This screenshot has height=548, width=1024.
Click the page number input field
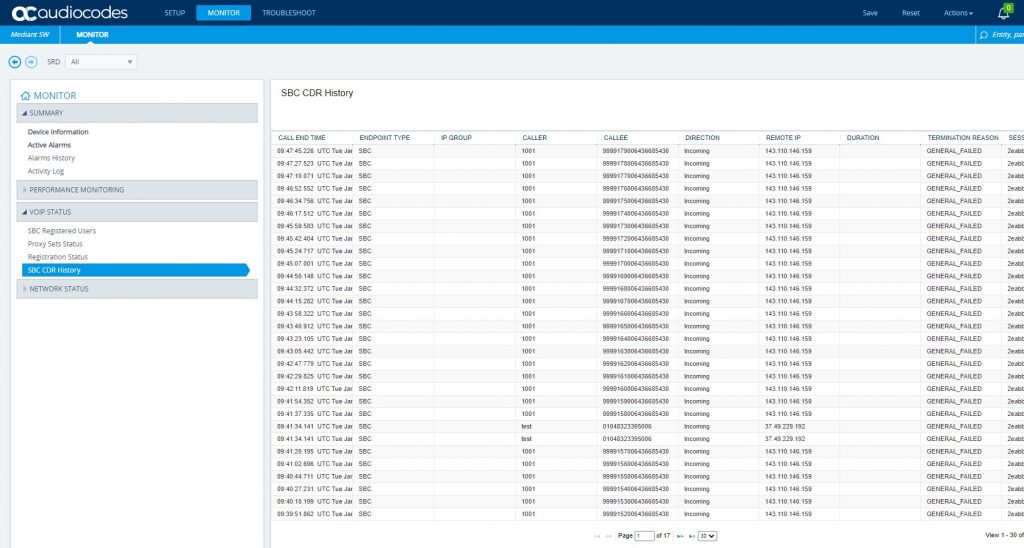pos(644,536)
